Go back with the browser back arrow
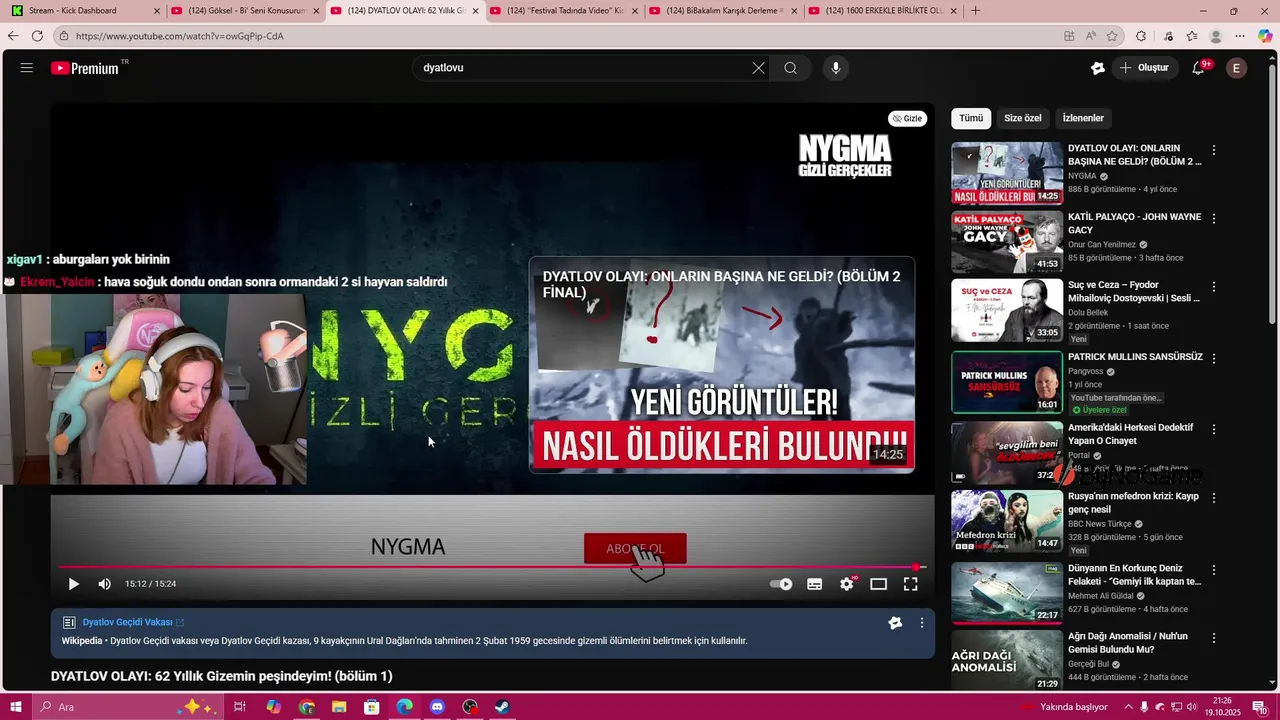The width and height of the screenshot is (1280, 720). (13, 36)
